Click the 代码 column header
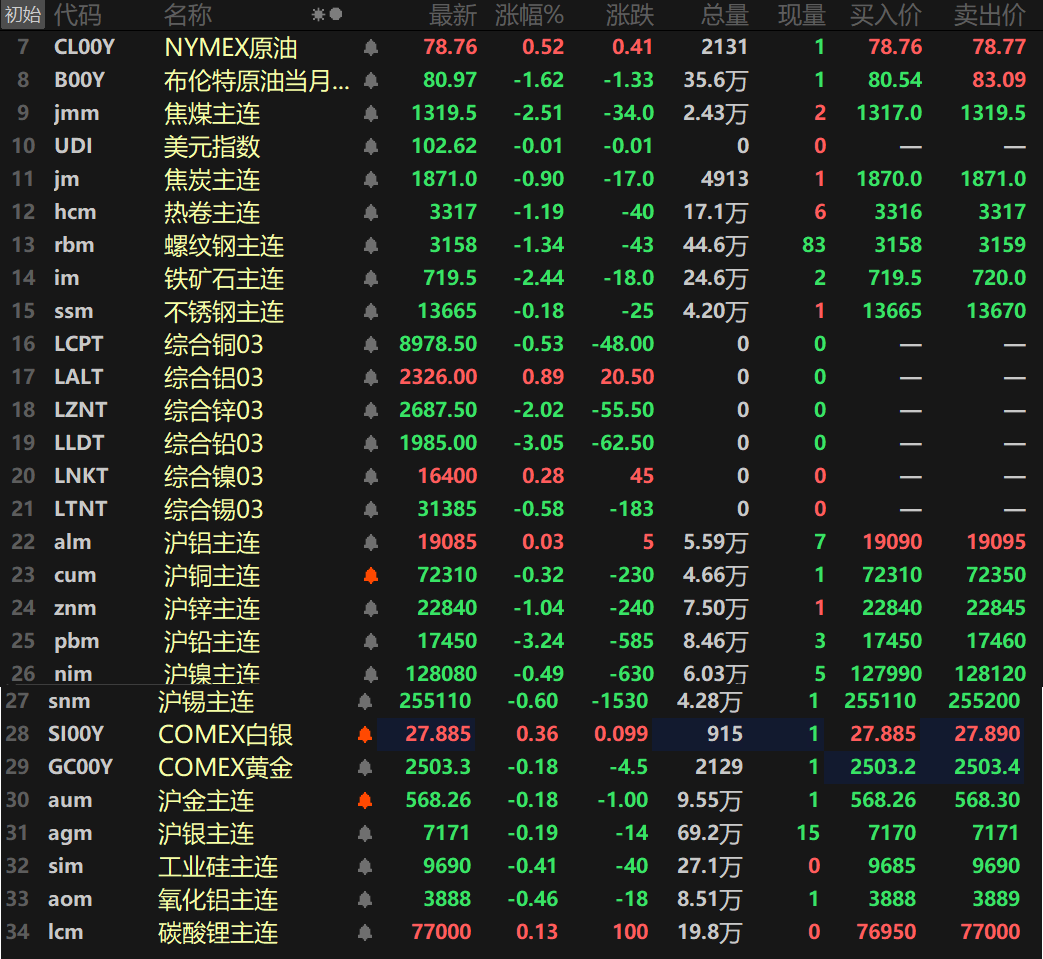Image resolution: width=1043 pixels, height=959 pixels. tap(77, 15)
